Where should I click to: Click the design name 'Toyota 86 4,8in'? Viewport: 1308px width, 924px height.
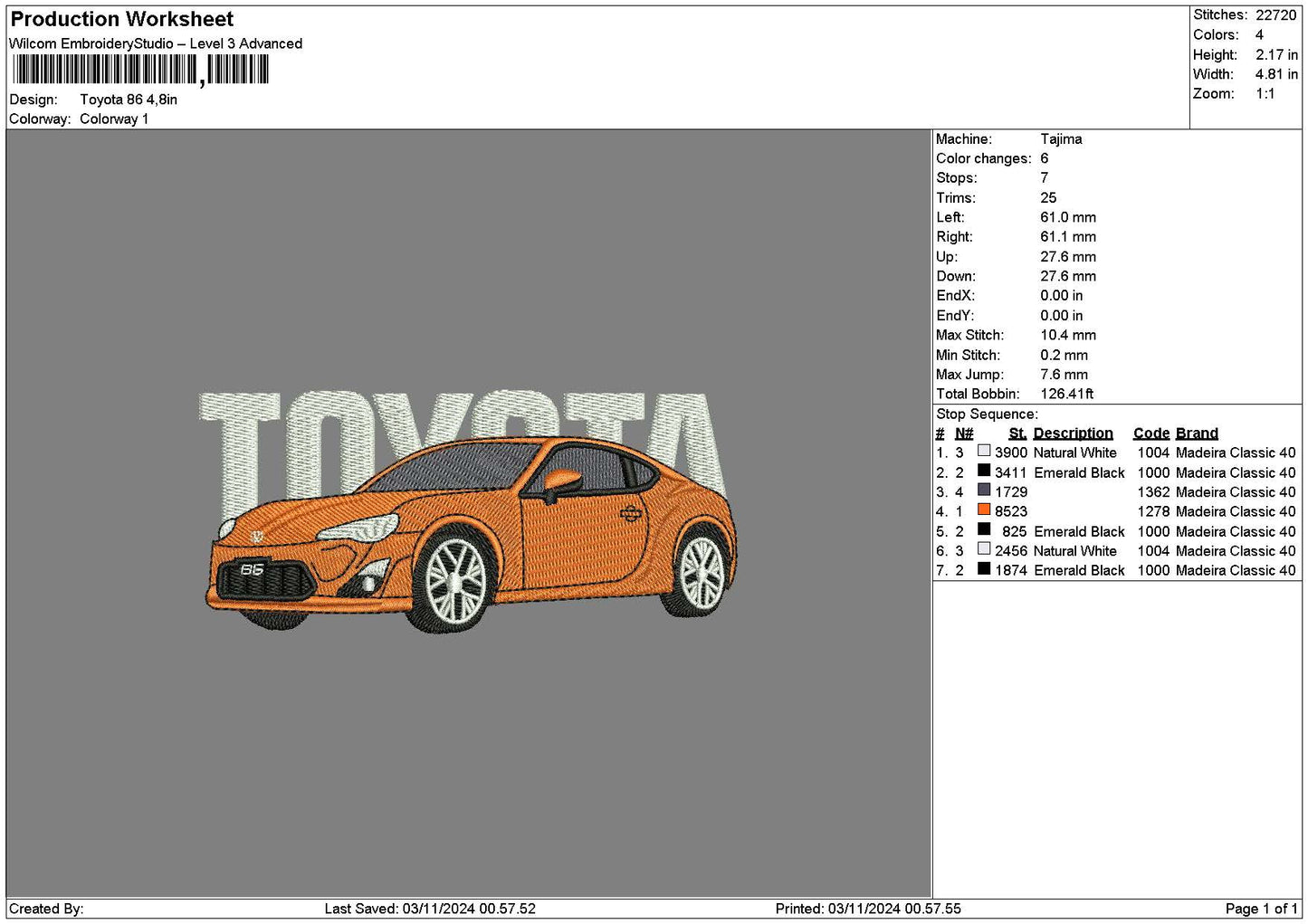(x=129, y=100)
